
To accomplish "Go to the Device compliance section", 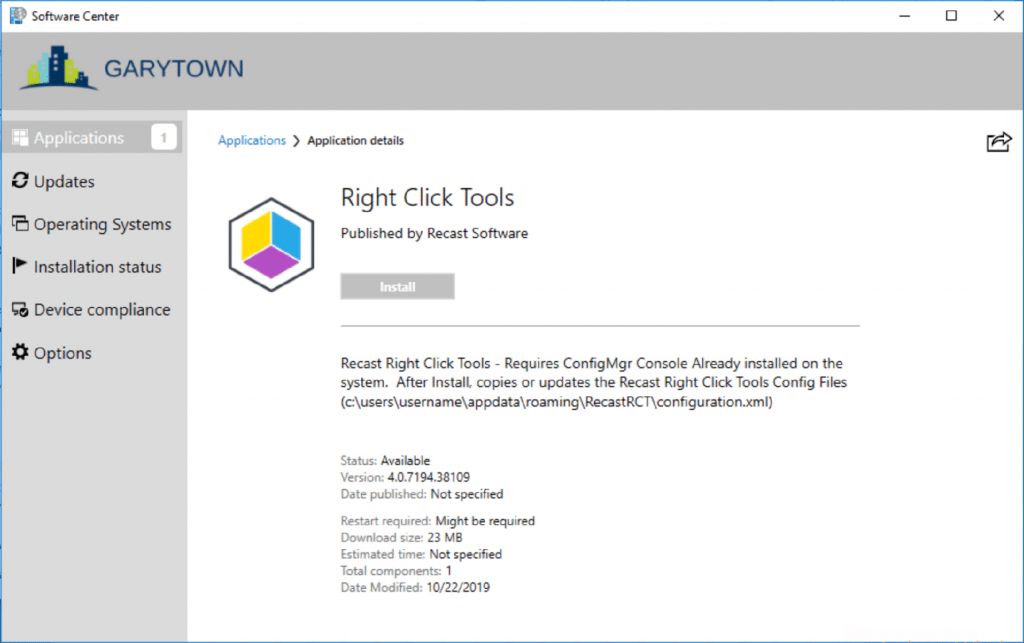I will pos(102,310).
